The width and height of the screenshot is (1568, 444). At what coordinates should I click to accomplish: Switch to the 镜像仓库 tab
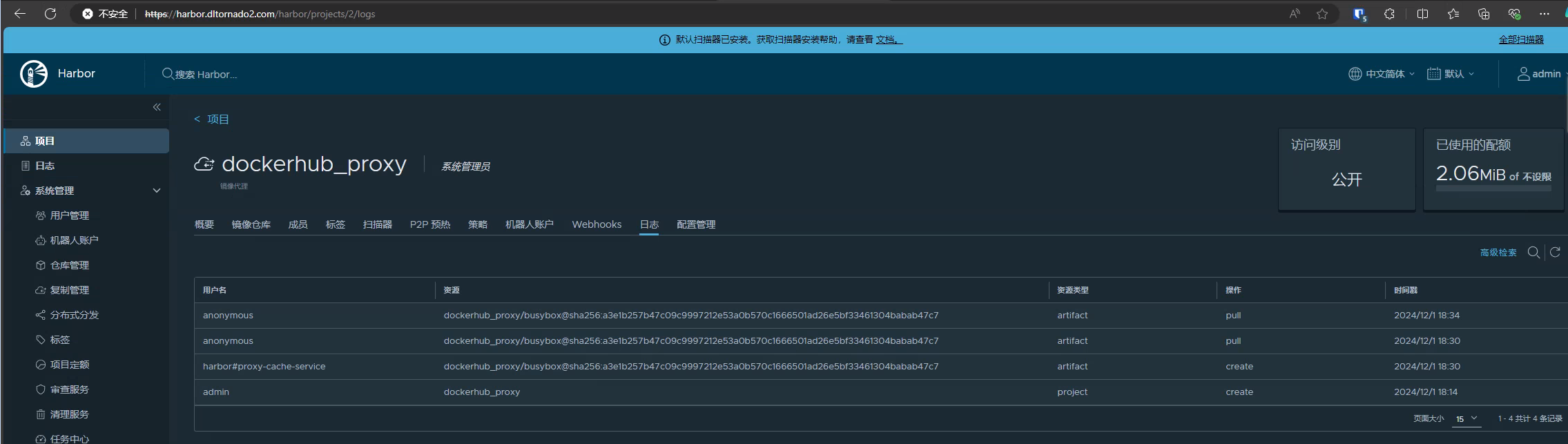pyautogui.click(x=251, y=224)
